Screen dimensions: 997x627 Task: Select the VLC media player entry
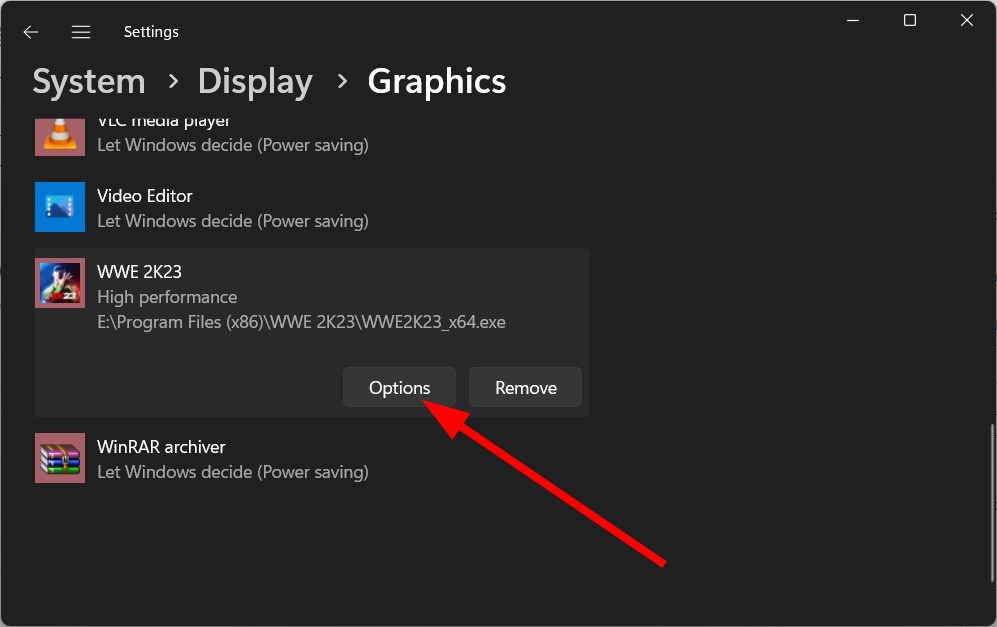300,136
